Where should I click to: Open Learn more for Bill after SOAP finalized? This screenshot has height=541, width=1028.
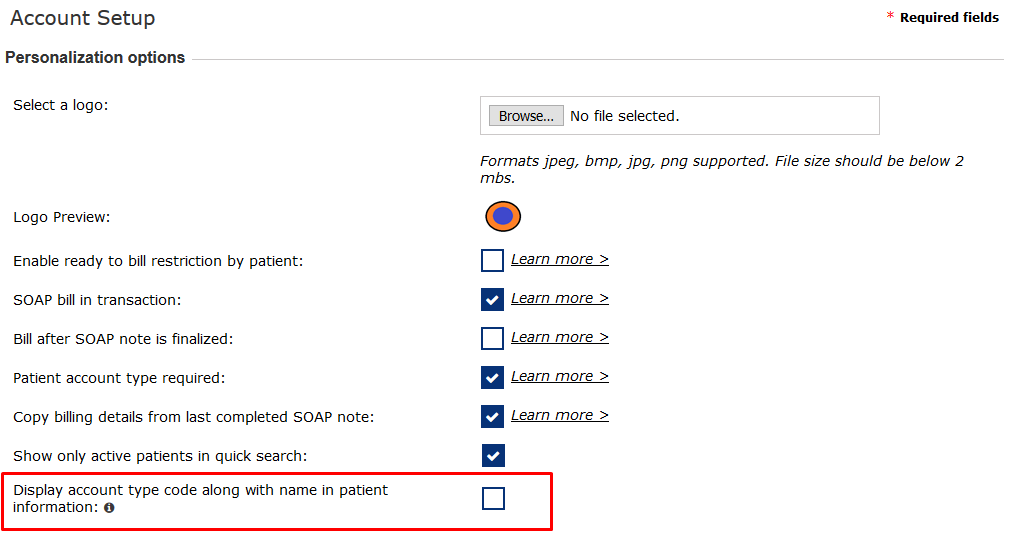(x=559, y=337)
